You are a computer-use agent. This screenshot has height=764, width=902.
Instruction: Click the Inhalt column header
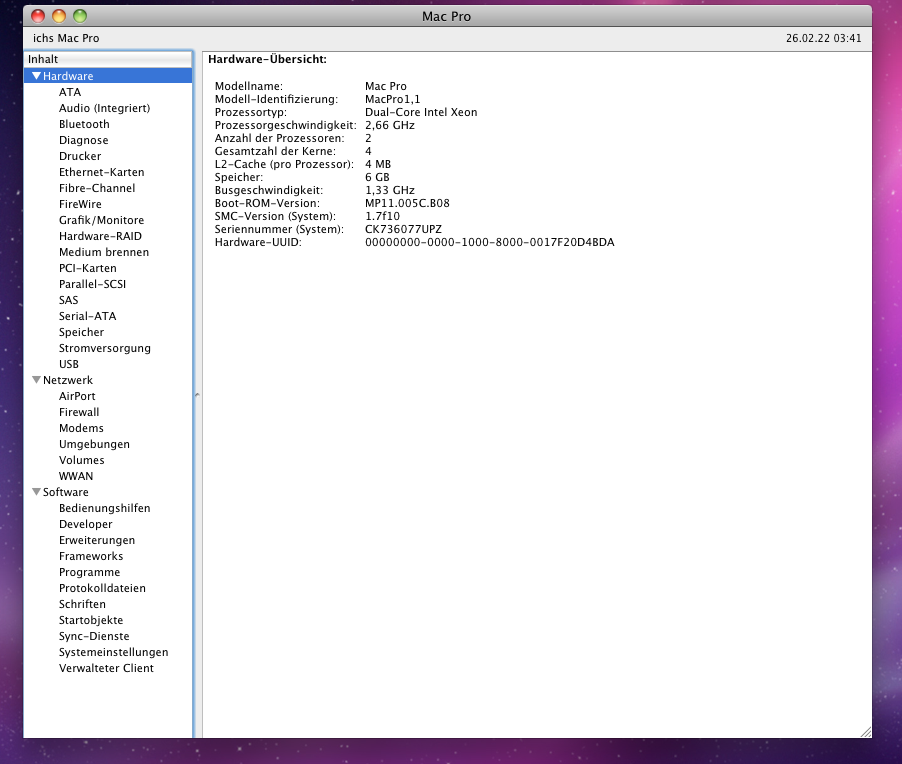point(108,59)
